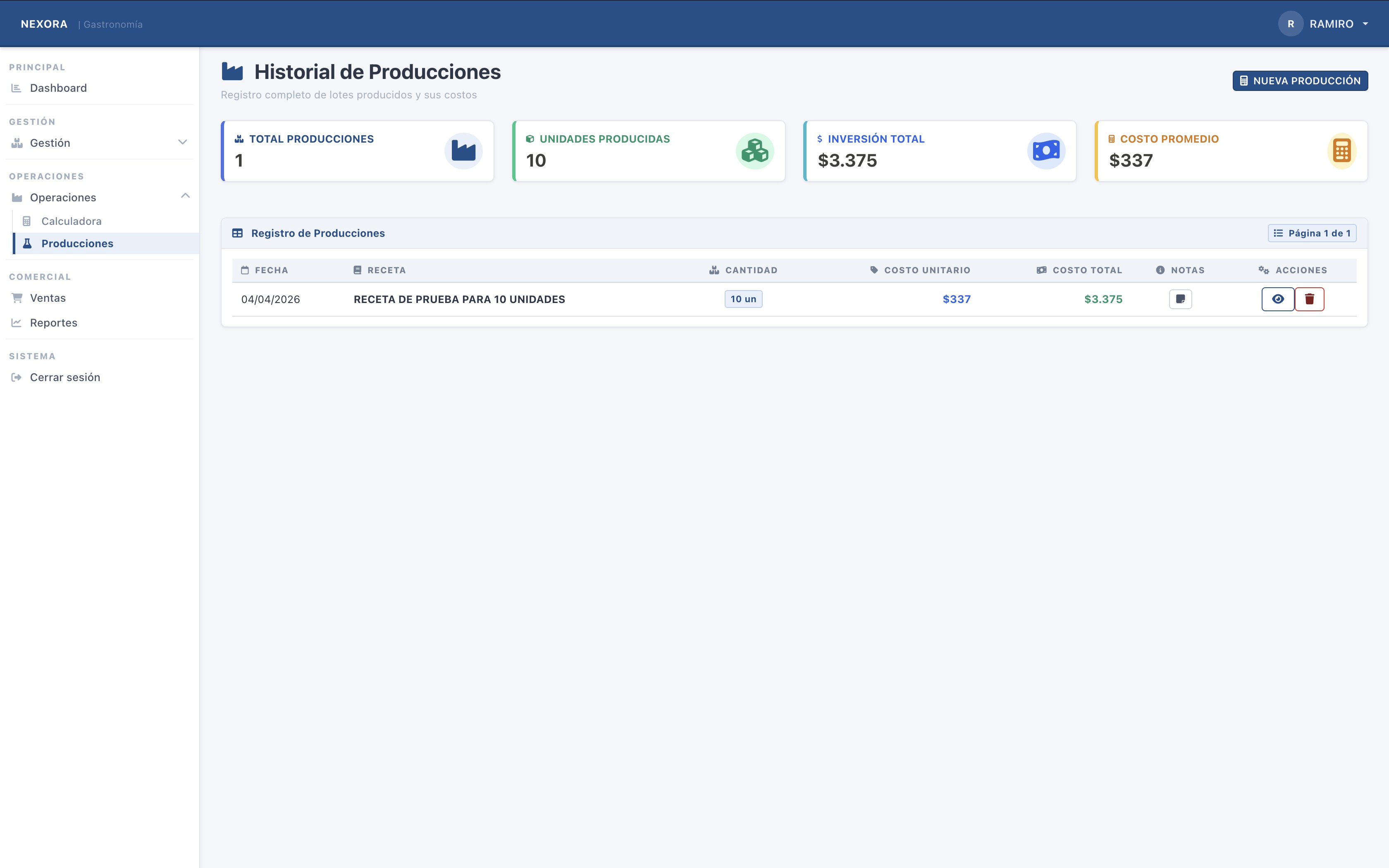1389x868 pixels.
Task: Click the eye icon to view production
Action: tap(1277, 299)
